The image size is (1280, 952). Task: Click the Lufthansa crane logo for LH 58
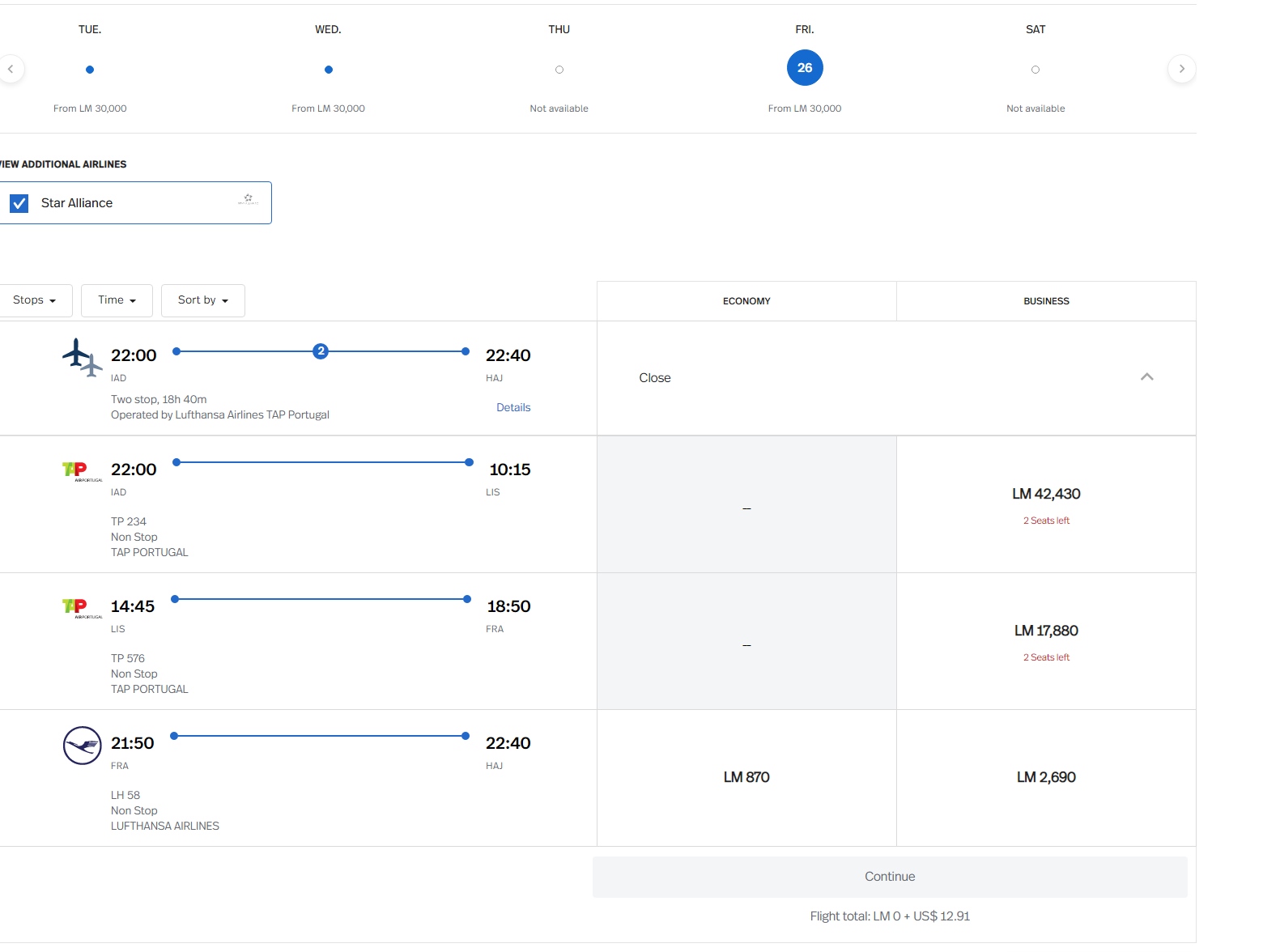pyautogui.click(x=83, y=746)
